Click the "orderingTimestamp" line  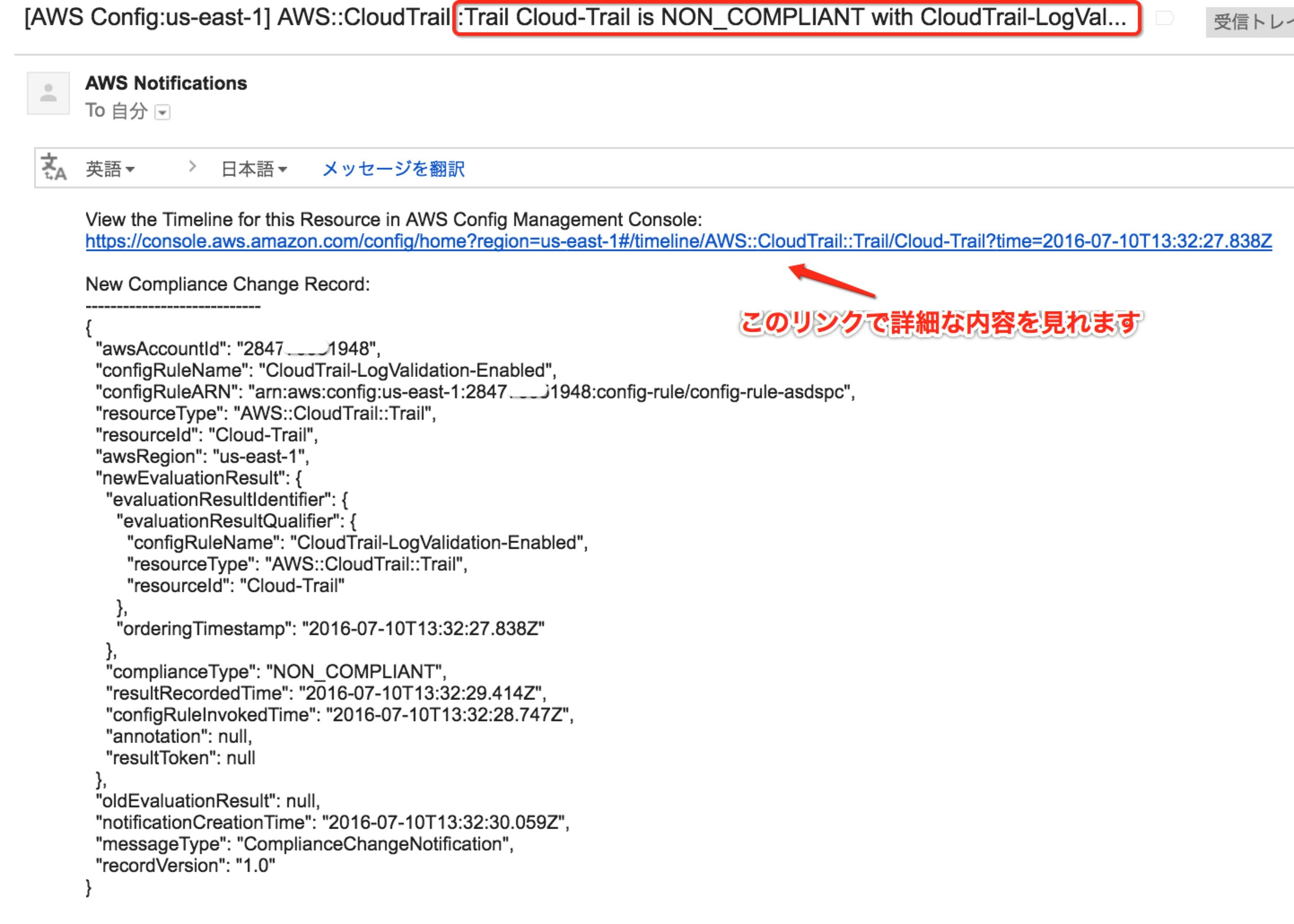coord(331,629)
